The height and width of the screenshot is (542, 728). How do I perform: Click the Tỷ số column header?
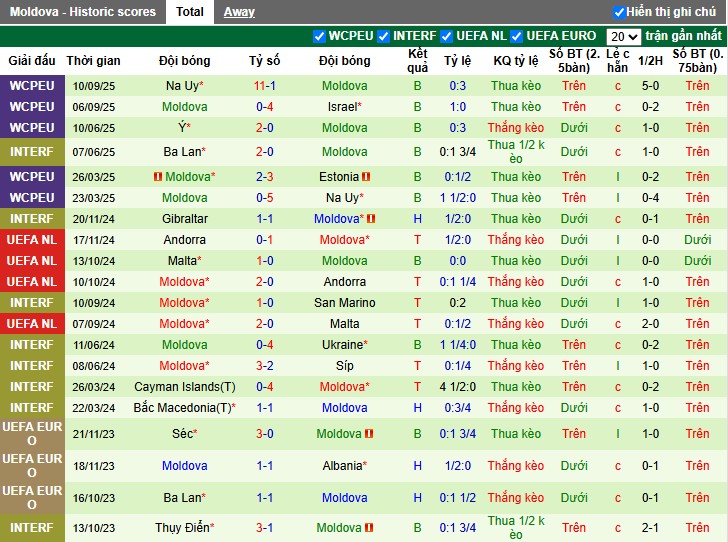coord(265,60)
